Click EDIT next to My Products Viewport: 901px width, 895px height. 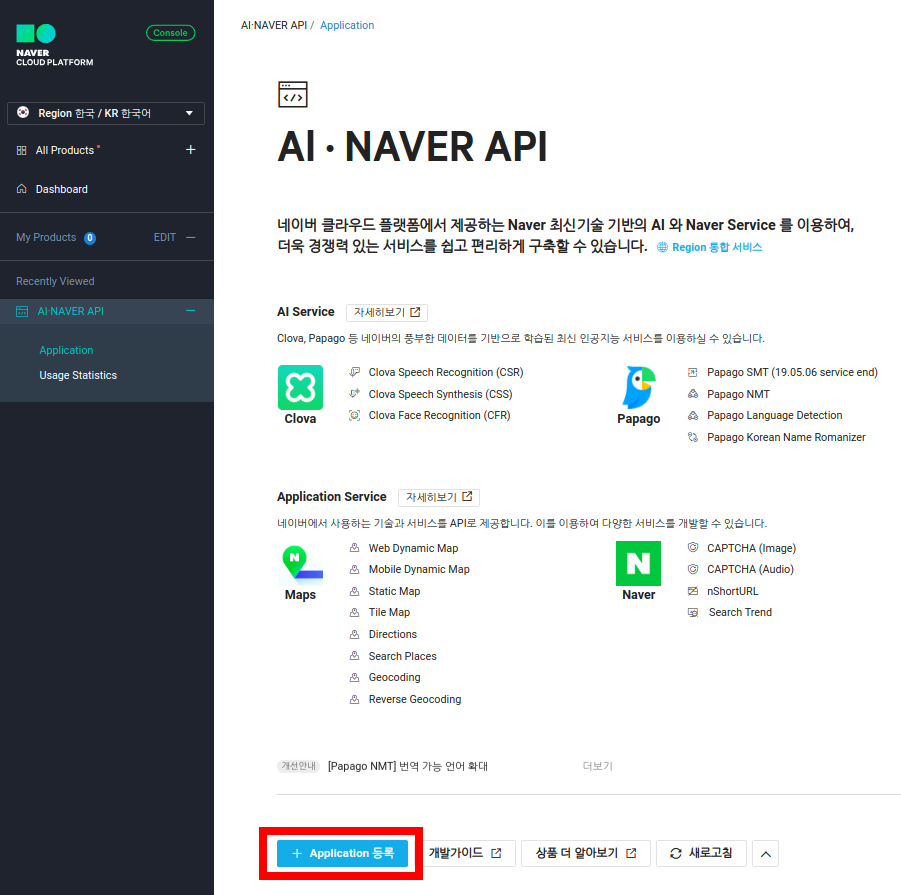coord(165,237)
